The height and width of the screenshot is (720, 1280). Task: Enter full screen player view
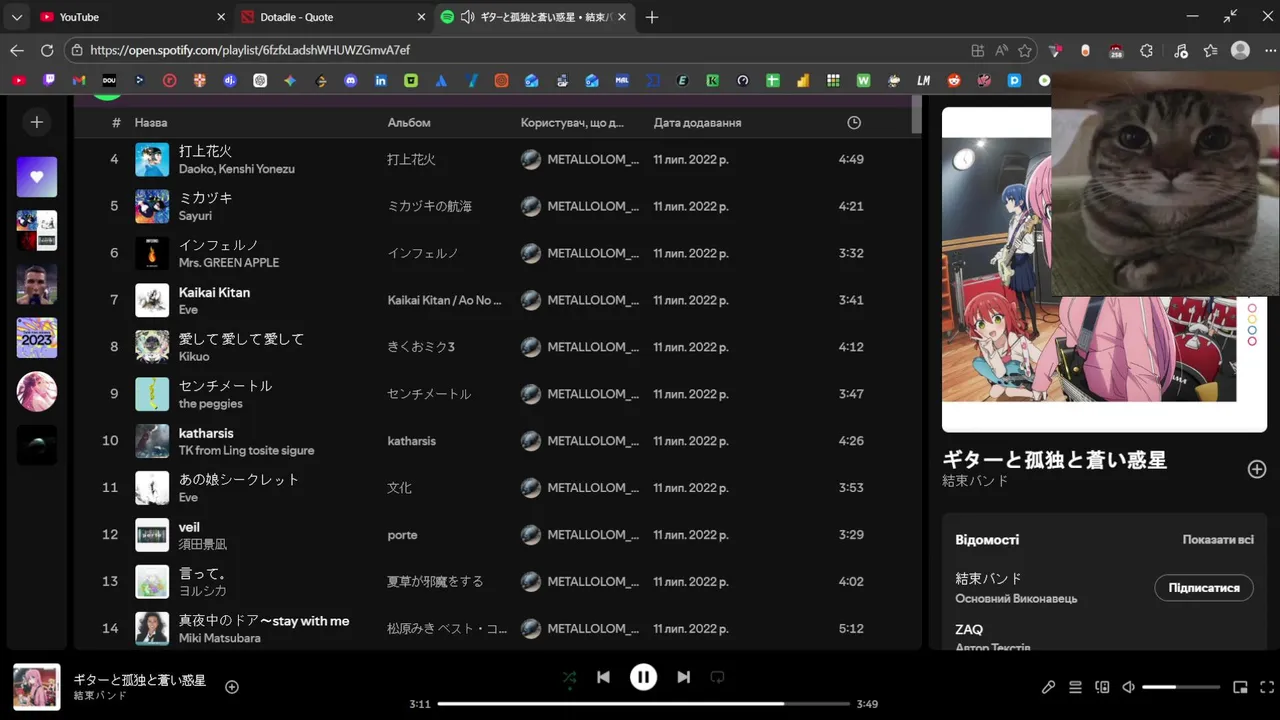[1267, 687]
